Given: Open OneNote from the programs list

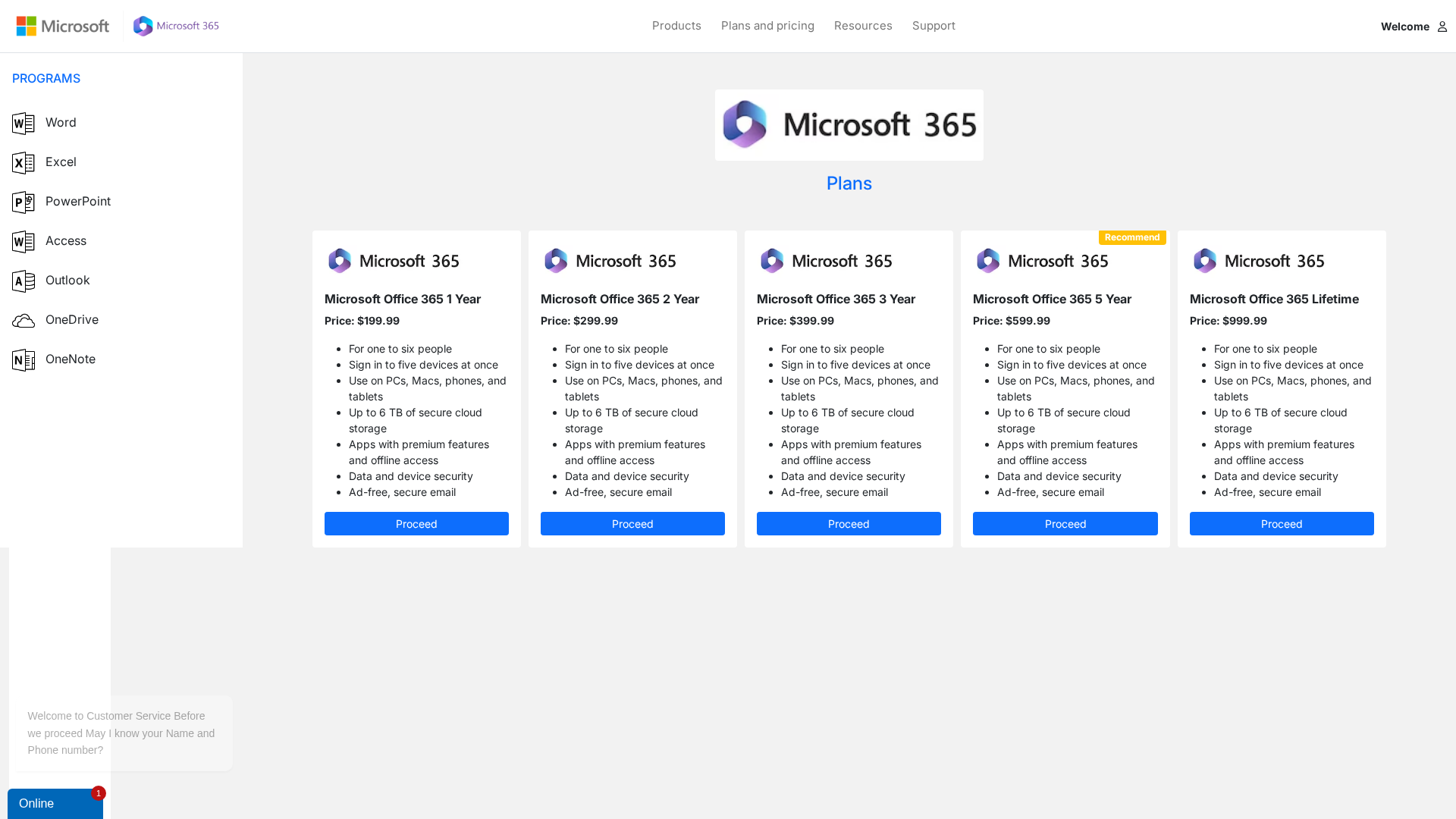Looking at the screenshot, I should pyautogui.click(x=71, y=359).
